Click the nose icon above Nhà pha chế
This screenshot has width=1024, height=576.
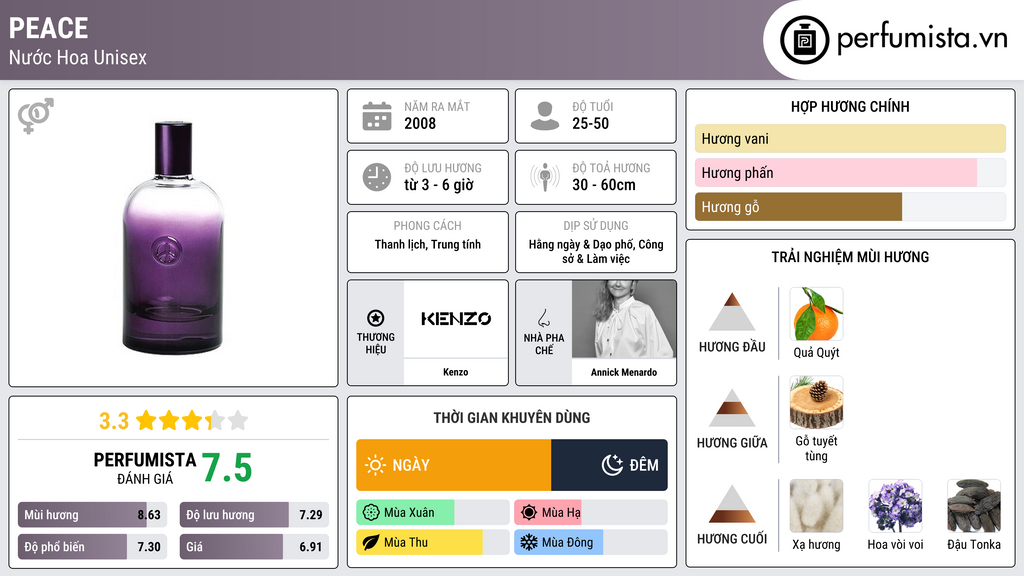(543, 318)
